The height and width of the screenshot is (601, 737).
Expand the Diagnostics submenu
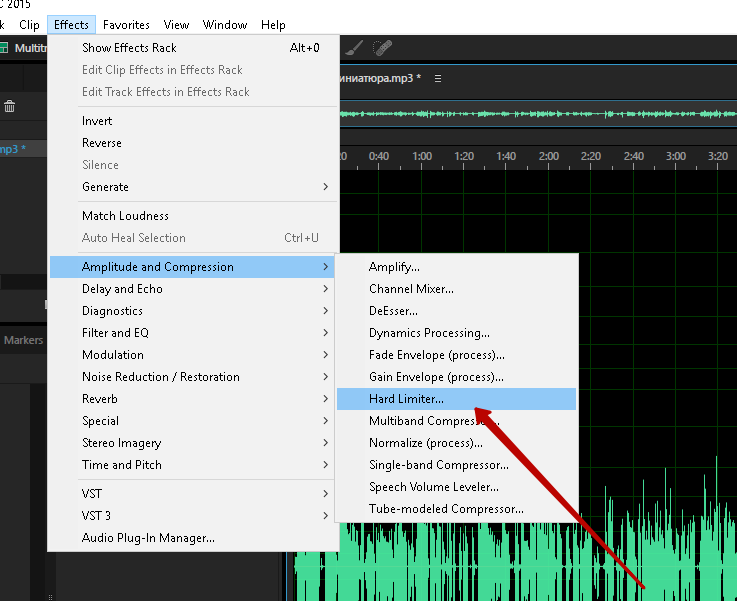192,311
